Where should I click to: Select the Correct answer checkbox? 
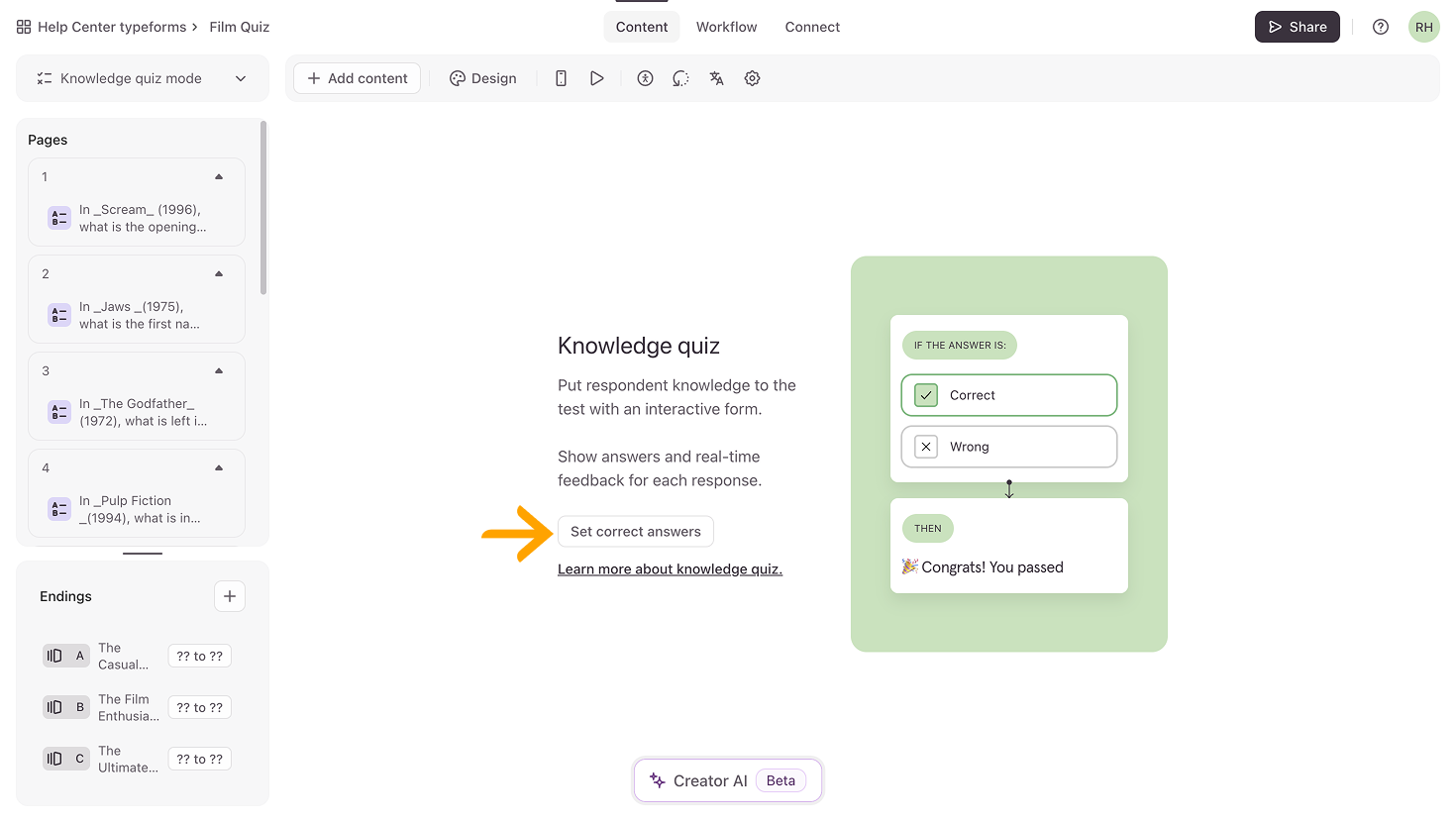926,395
